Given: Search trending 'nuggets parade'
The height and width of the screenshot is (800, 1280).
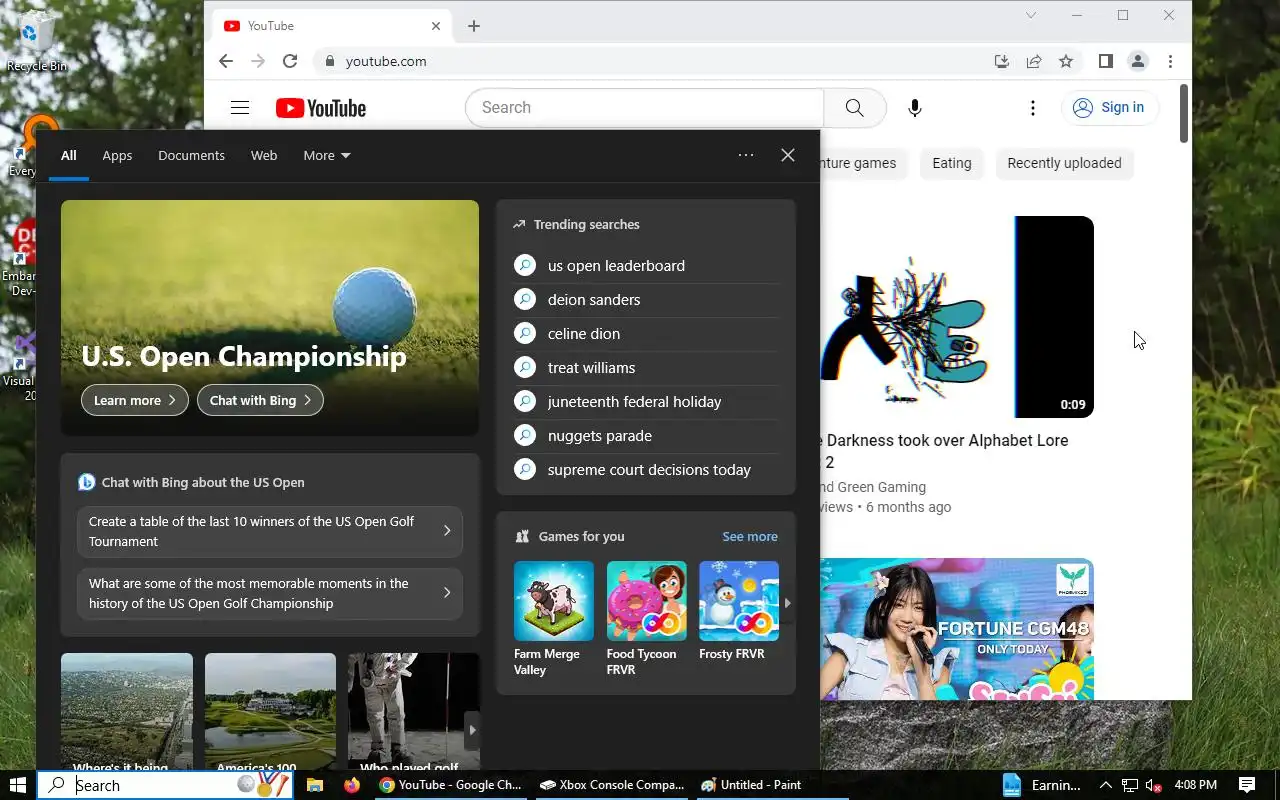Looking at the screenshot, I should 646,436.
